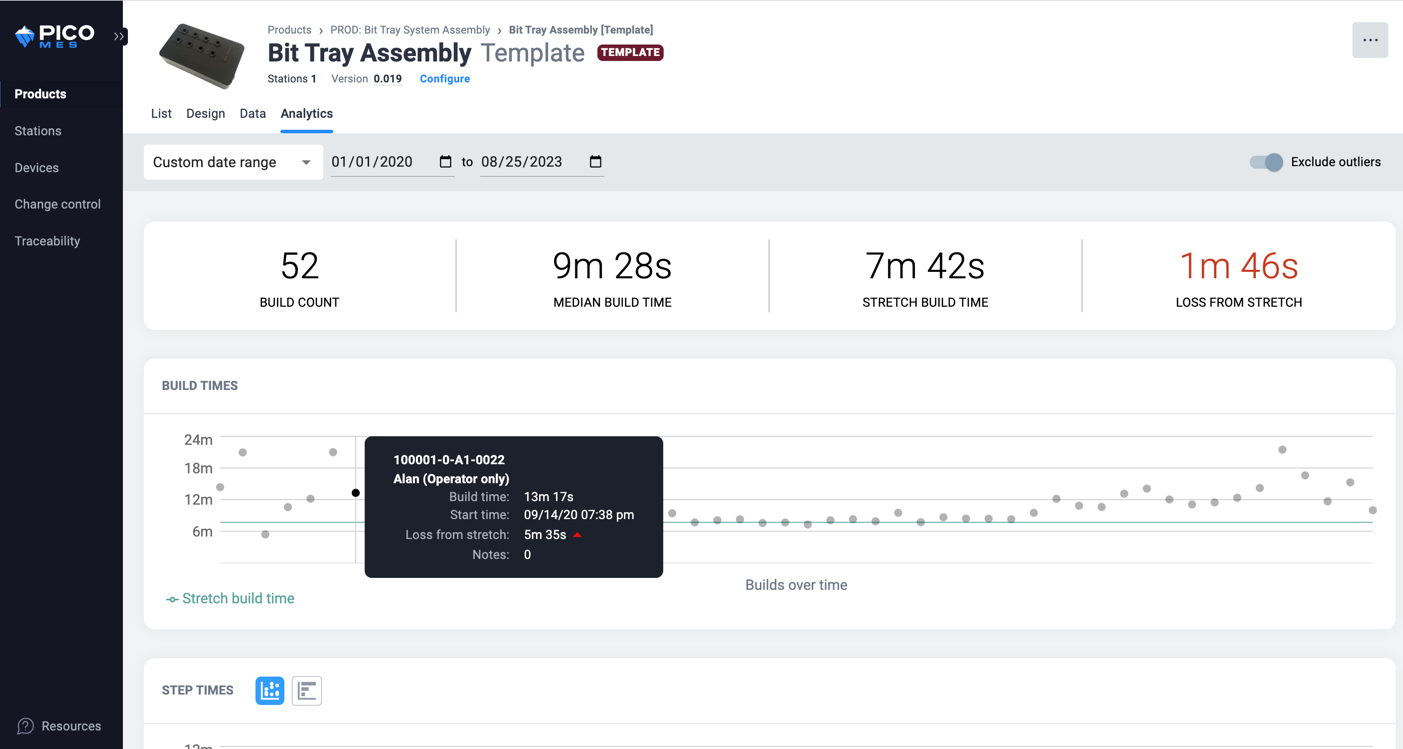Collapse the sidebar with double-chevron icon
The image size is (1403, 749).
pos(119,36)
